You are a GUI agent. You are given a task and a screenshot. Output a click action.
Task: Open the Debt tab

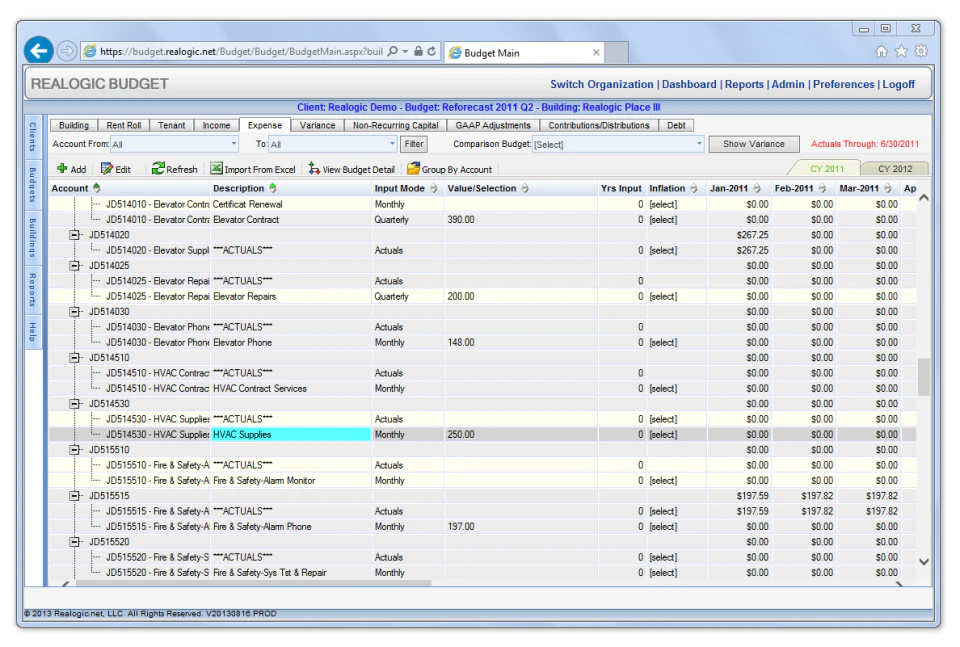[676, 125]
